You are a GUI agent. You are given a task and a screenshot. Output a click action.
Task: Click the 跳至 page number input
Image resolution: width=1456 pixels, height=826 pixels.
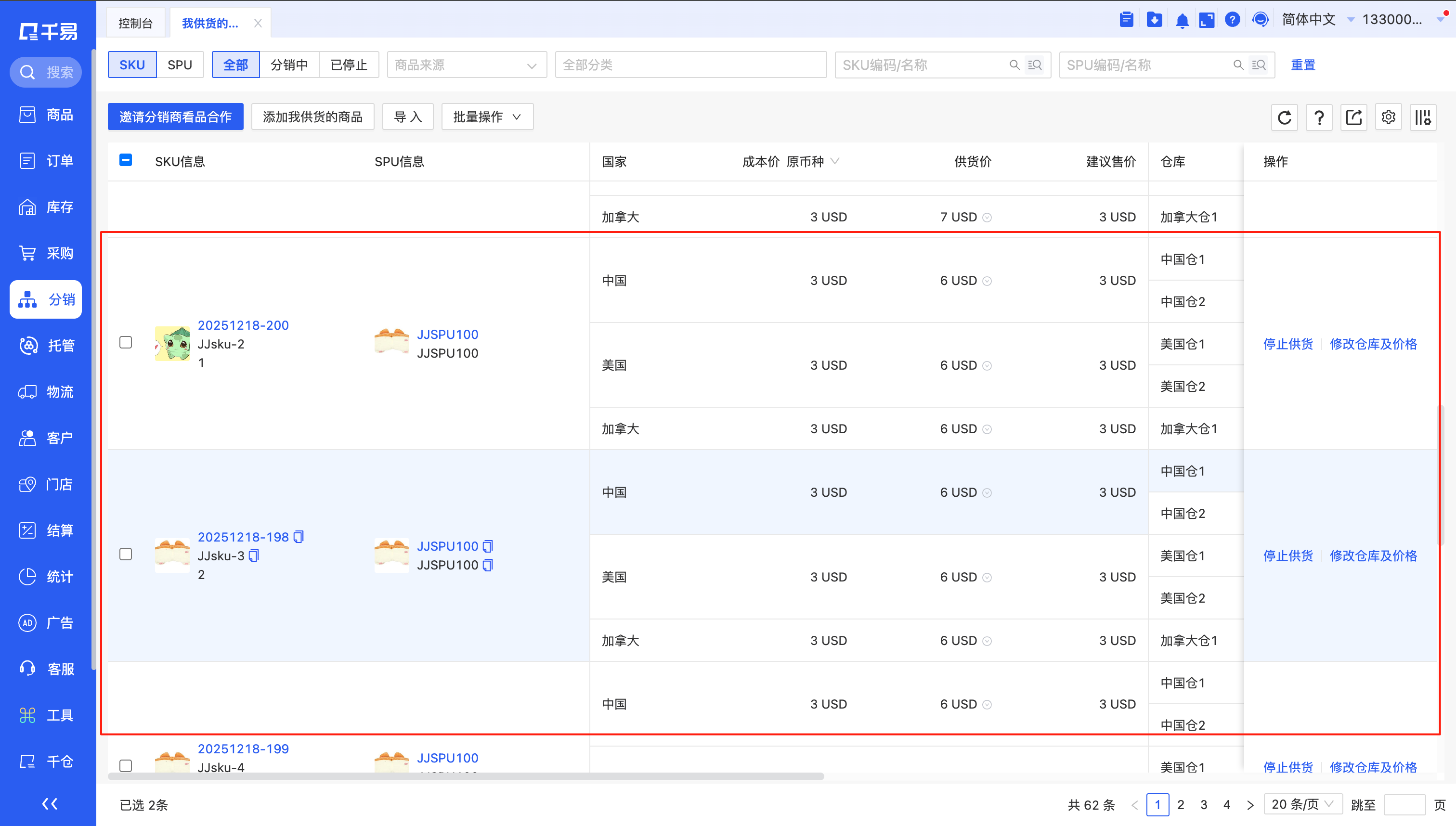tap(1404, 804)
